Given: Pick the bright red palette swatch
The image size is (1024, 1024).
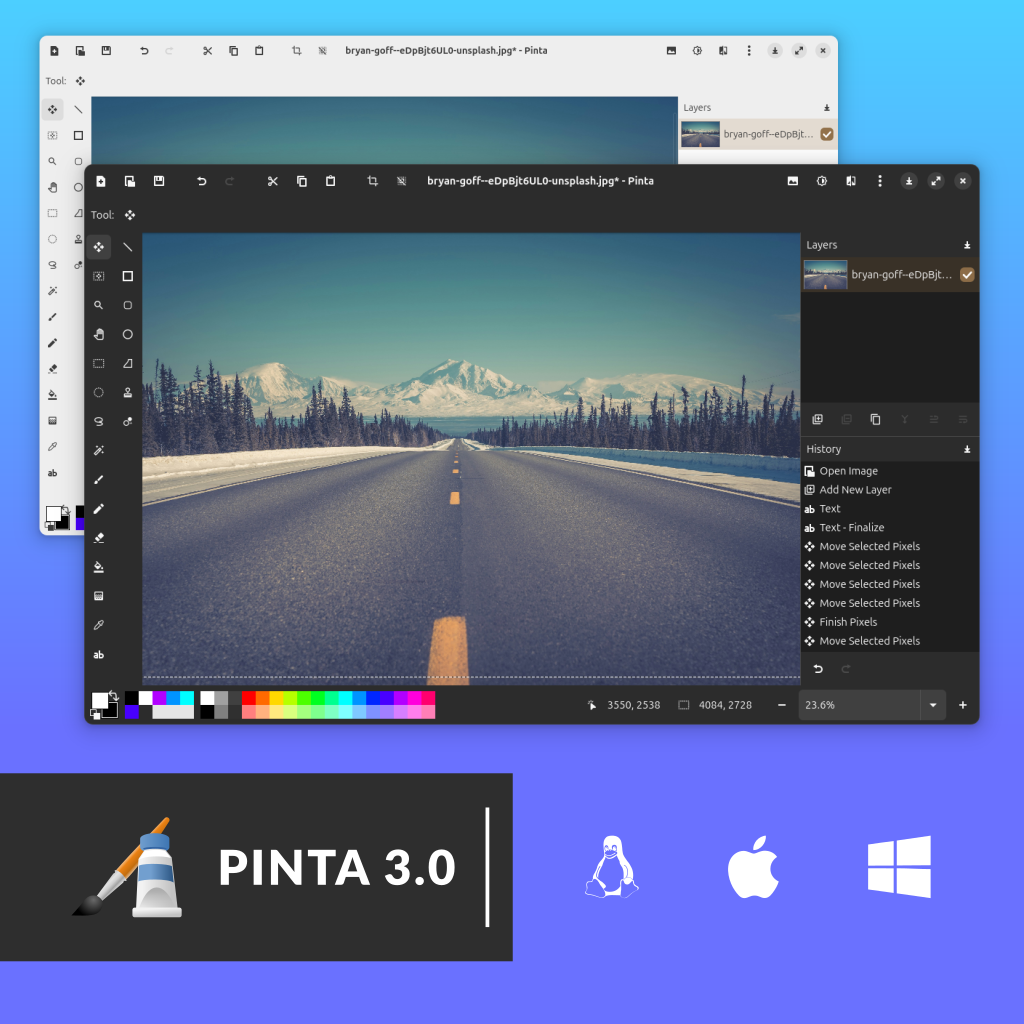Looking at the screenshot, I should 248,698.
